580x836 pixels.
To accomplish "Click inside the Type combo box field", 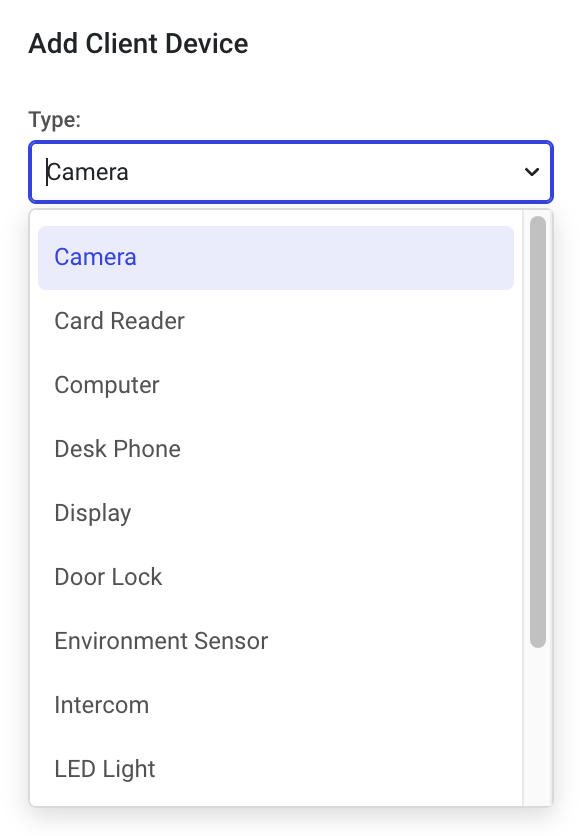I will point(291,172).
